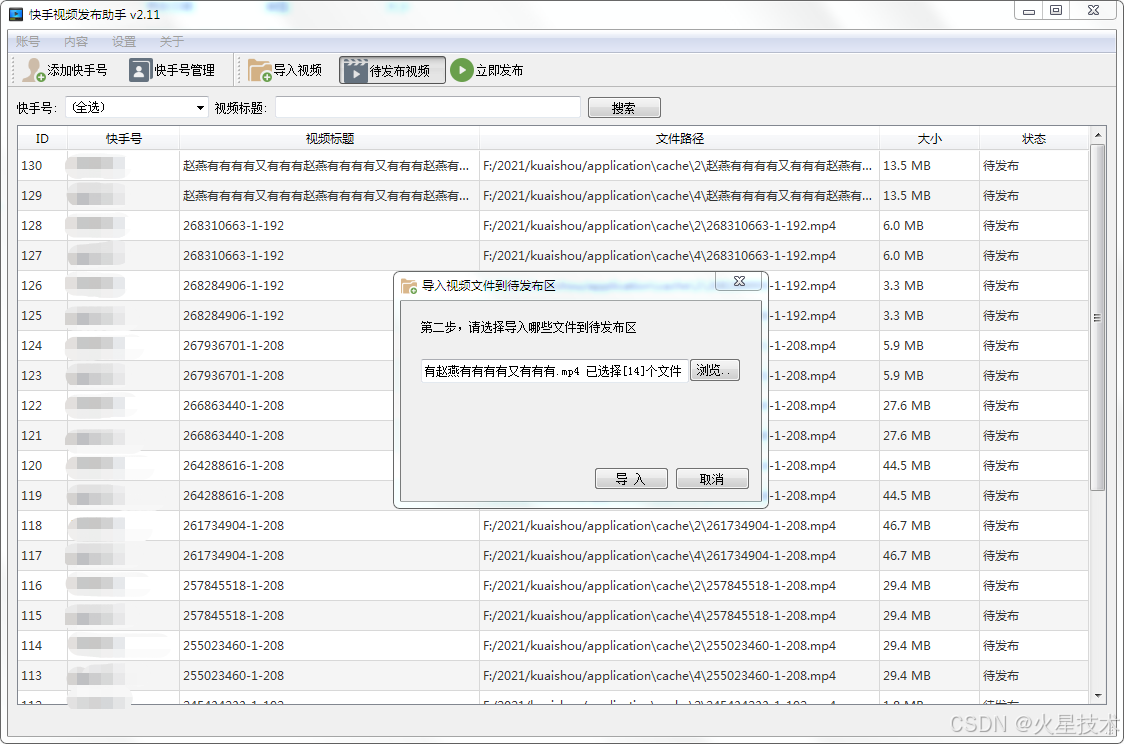This screenshot has height=744, width=1124.
Task: Open the 内容 menu
Action: pyautogui.click(x=75, y=42)
